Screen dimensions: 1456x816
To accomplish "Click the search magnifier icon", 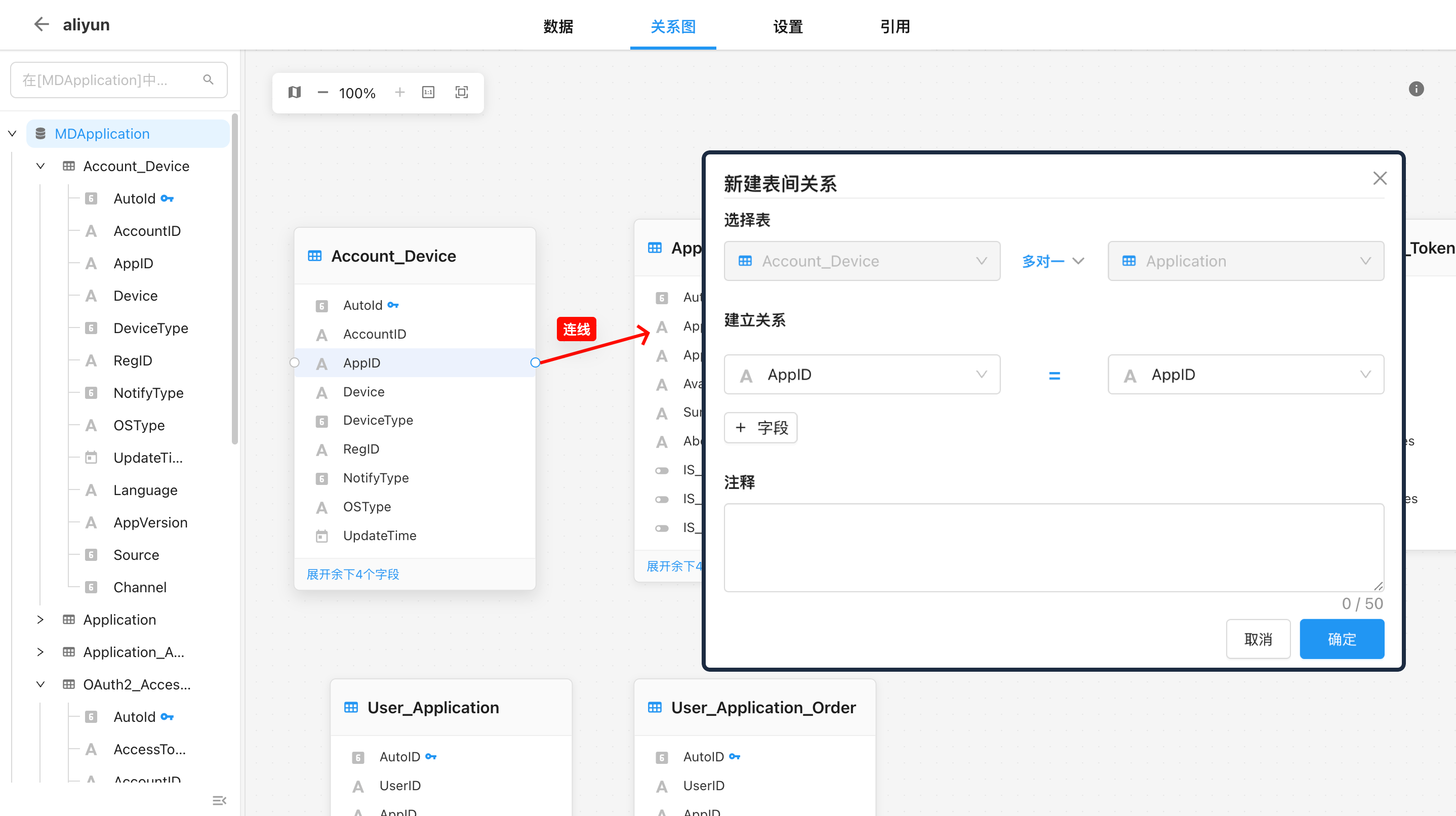I will 208,79.
